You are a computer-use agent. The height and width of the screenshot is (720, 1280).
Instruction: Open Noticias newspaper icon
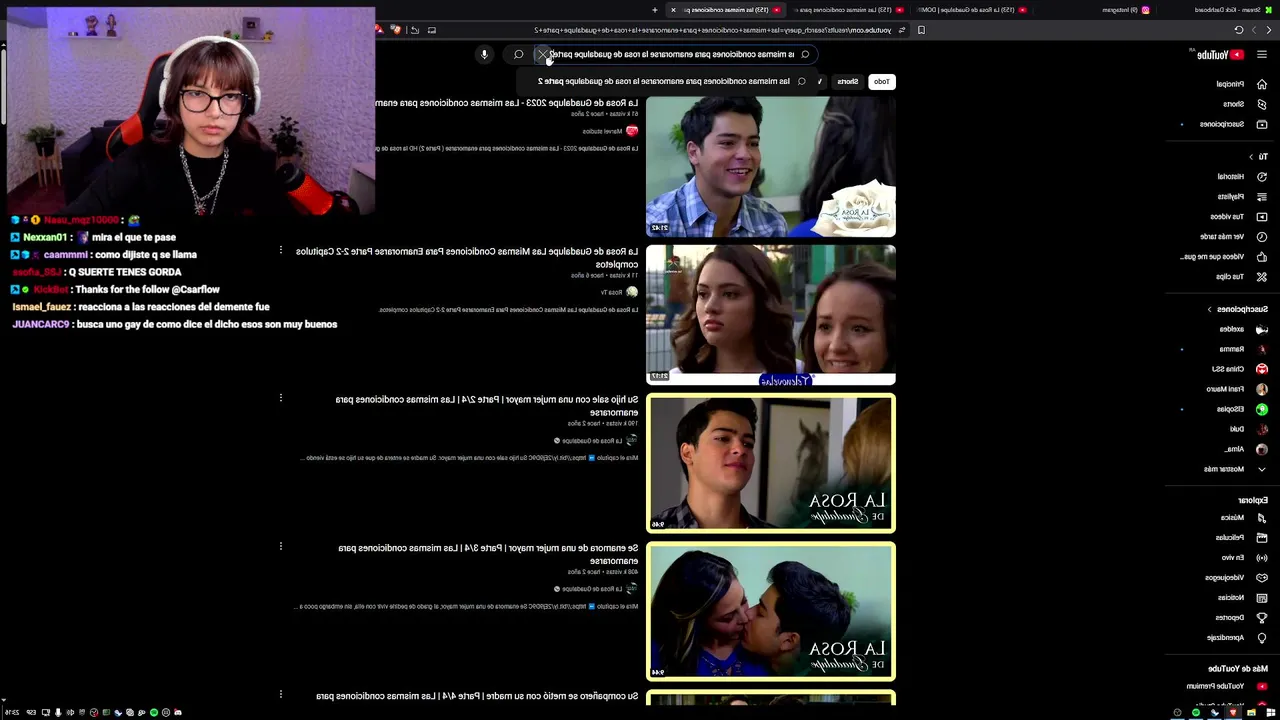[x=1262, y=597]
